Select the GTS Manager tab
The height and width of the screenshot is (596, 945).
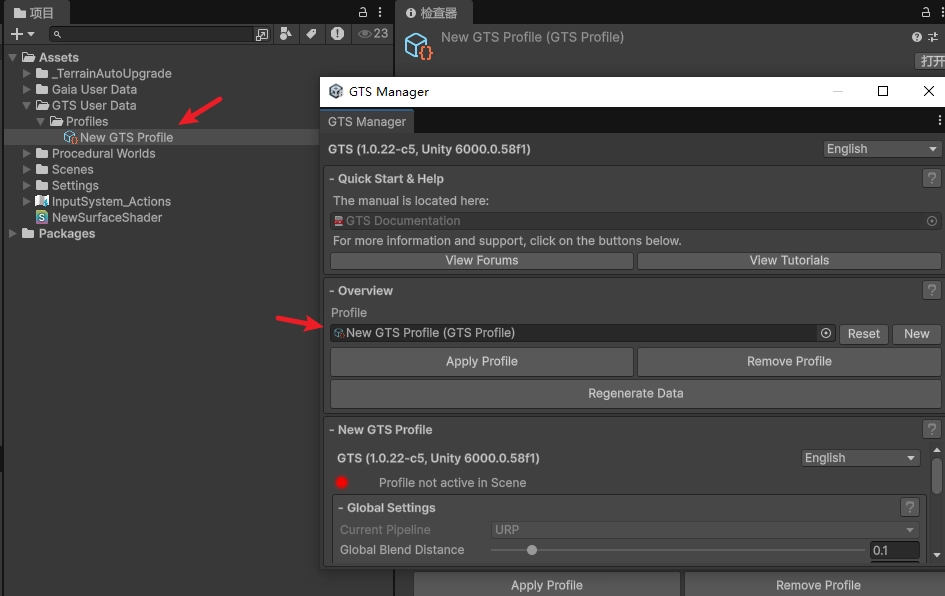[x=366, y=122]
